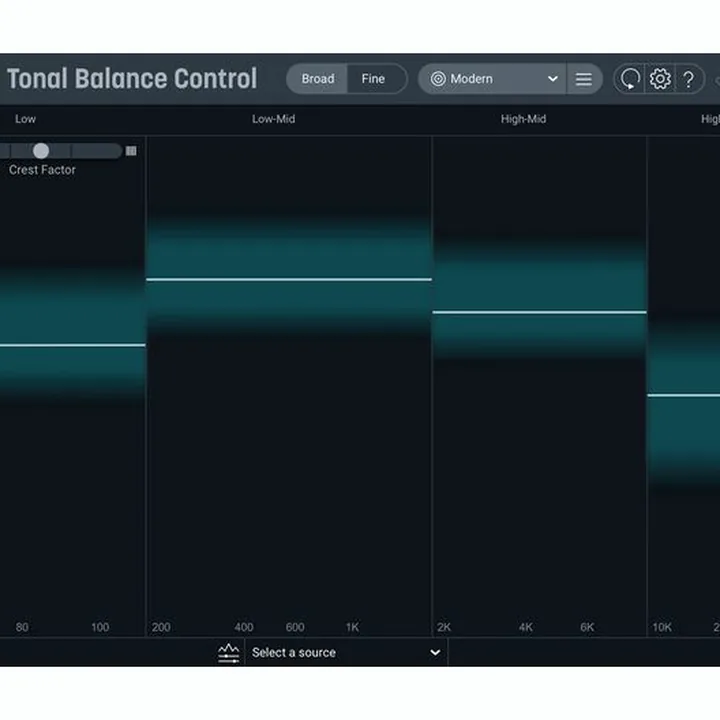Screen dimensions: 720x720
Task: Click the 4K frequency label
Action: [525, 627]
